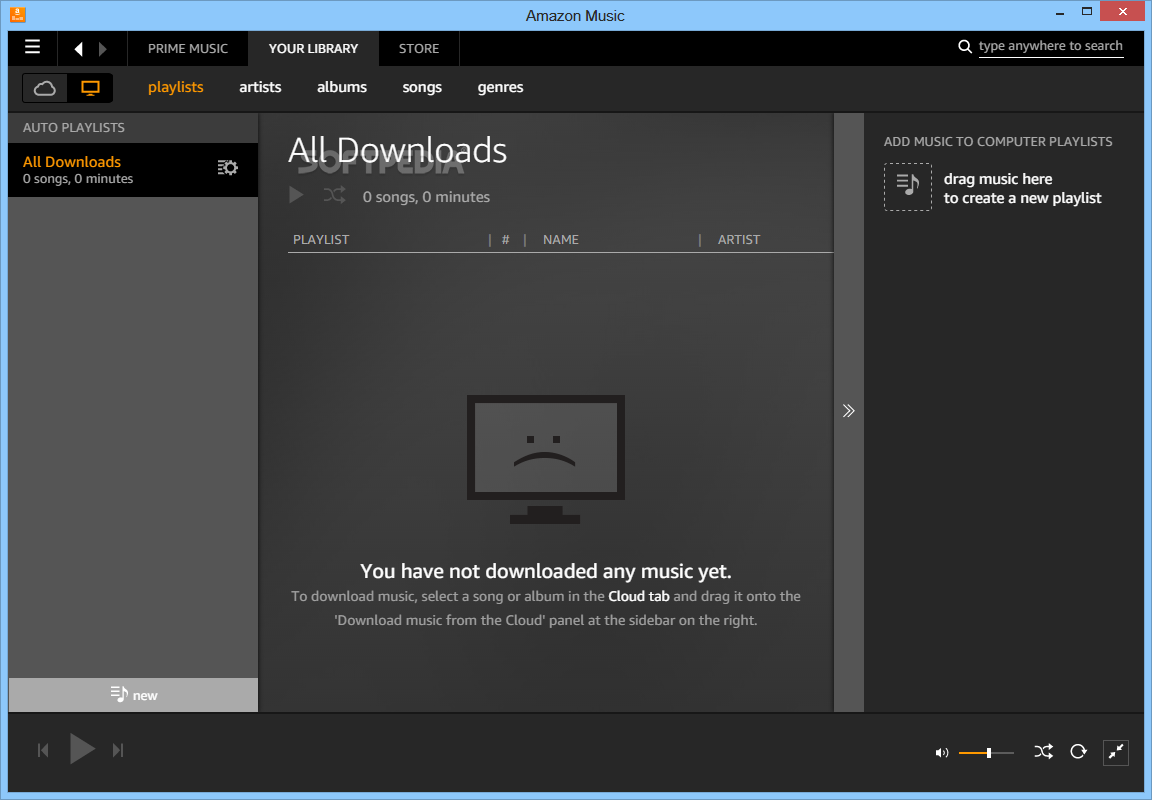Create a new playlist
The height and width of the screenshot is (800, 1152).
[x=133, y=695]
